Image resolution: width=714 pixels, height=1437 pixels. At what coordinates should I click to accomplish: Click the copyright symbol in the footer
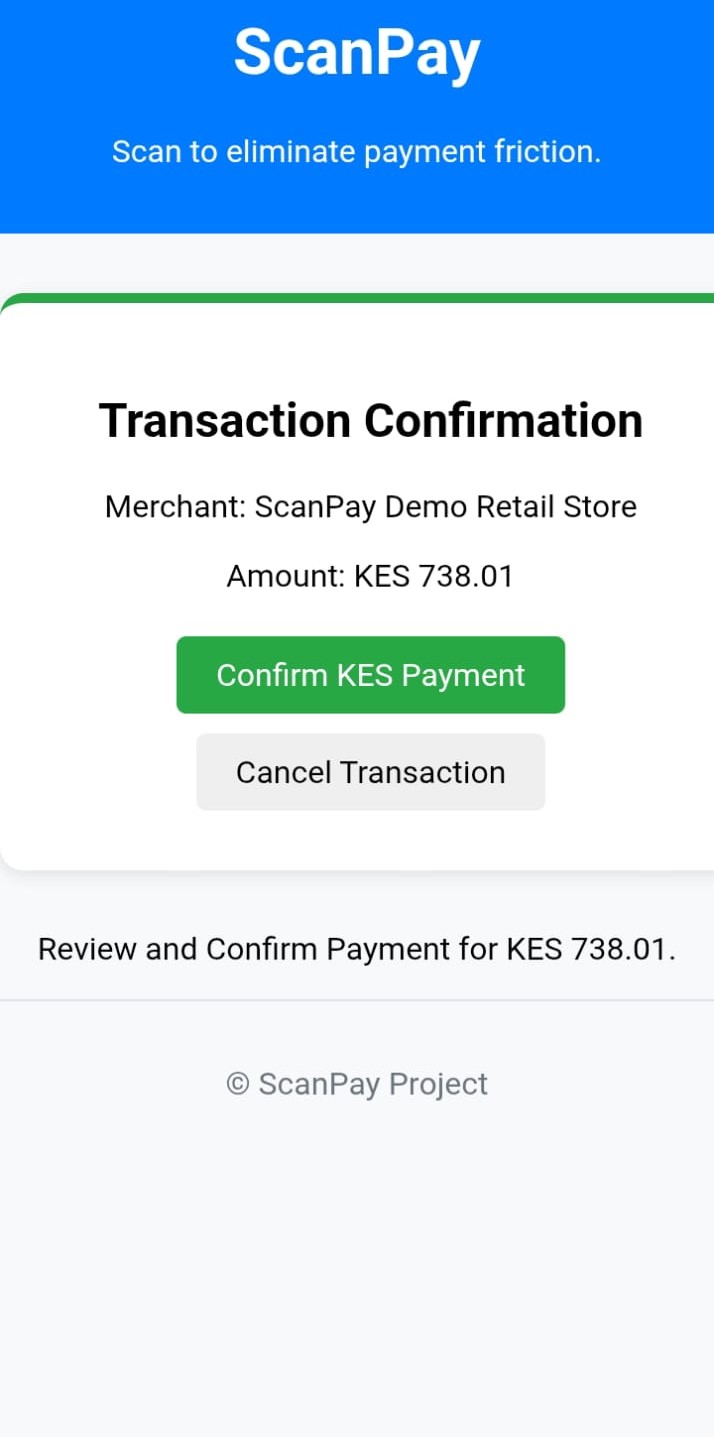tap(237, 1084)
